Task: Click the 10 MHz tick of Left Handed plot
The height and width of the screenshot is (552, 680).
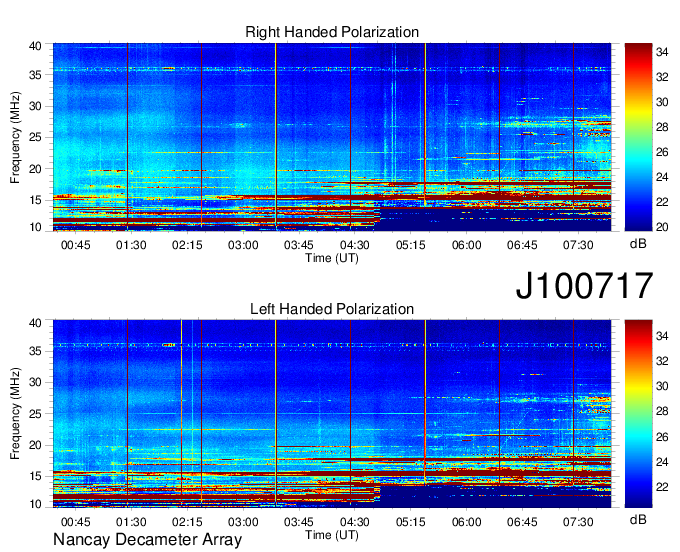Action: [35, 504]
